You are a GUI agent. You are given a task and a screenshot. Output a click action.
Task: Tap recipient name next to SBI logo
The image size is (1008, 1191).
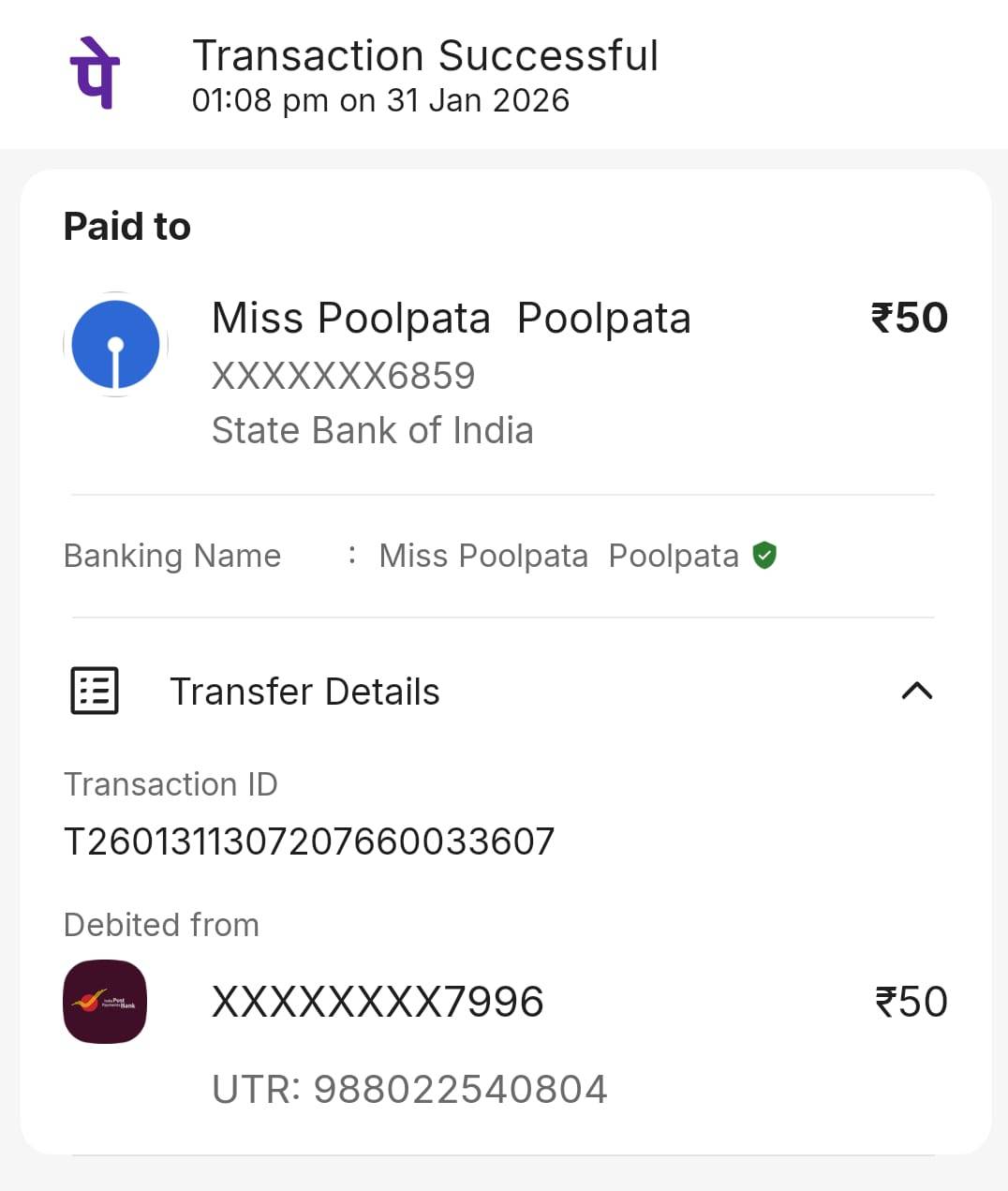(x=451, y=319)
